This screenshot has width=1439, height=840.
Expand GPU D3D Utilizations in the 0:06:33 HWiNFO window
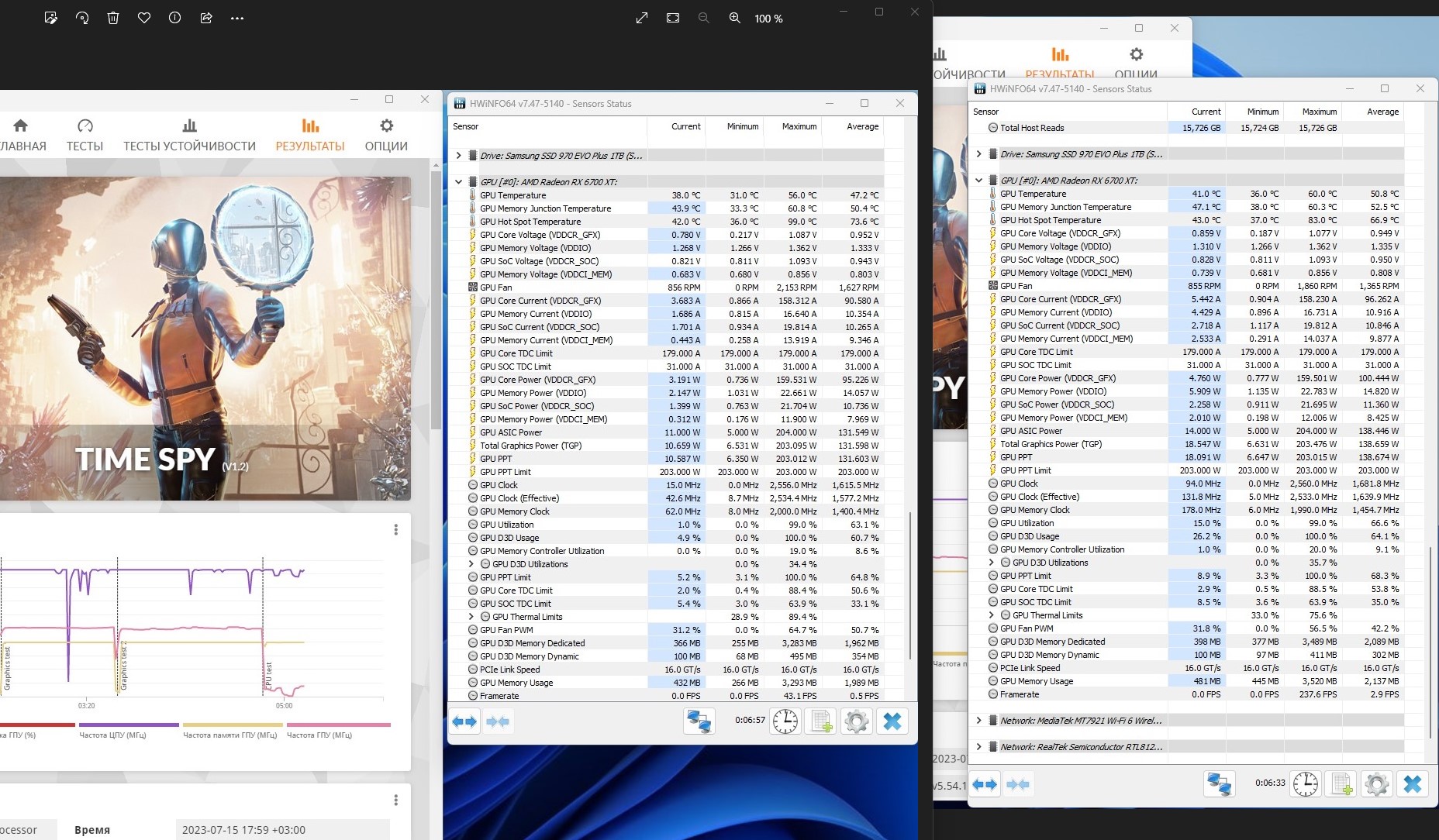click(x=992, y=563)
